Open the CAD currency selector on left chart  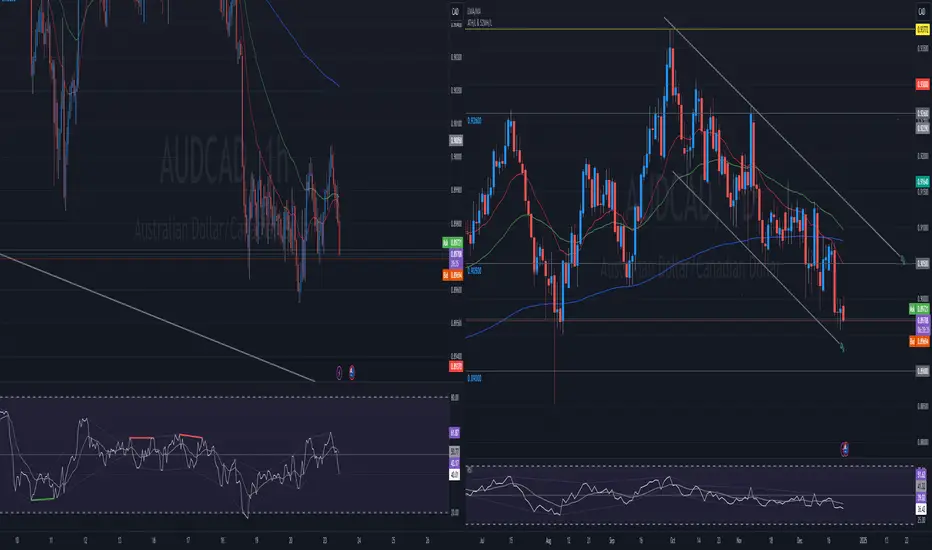[456, 11]
